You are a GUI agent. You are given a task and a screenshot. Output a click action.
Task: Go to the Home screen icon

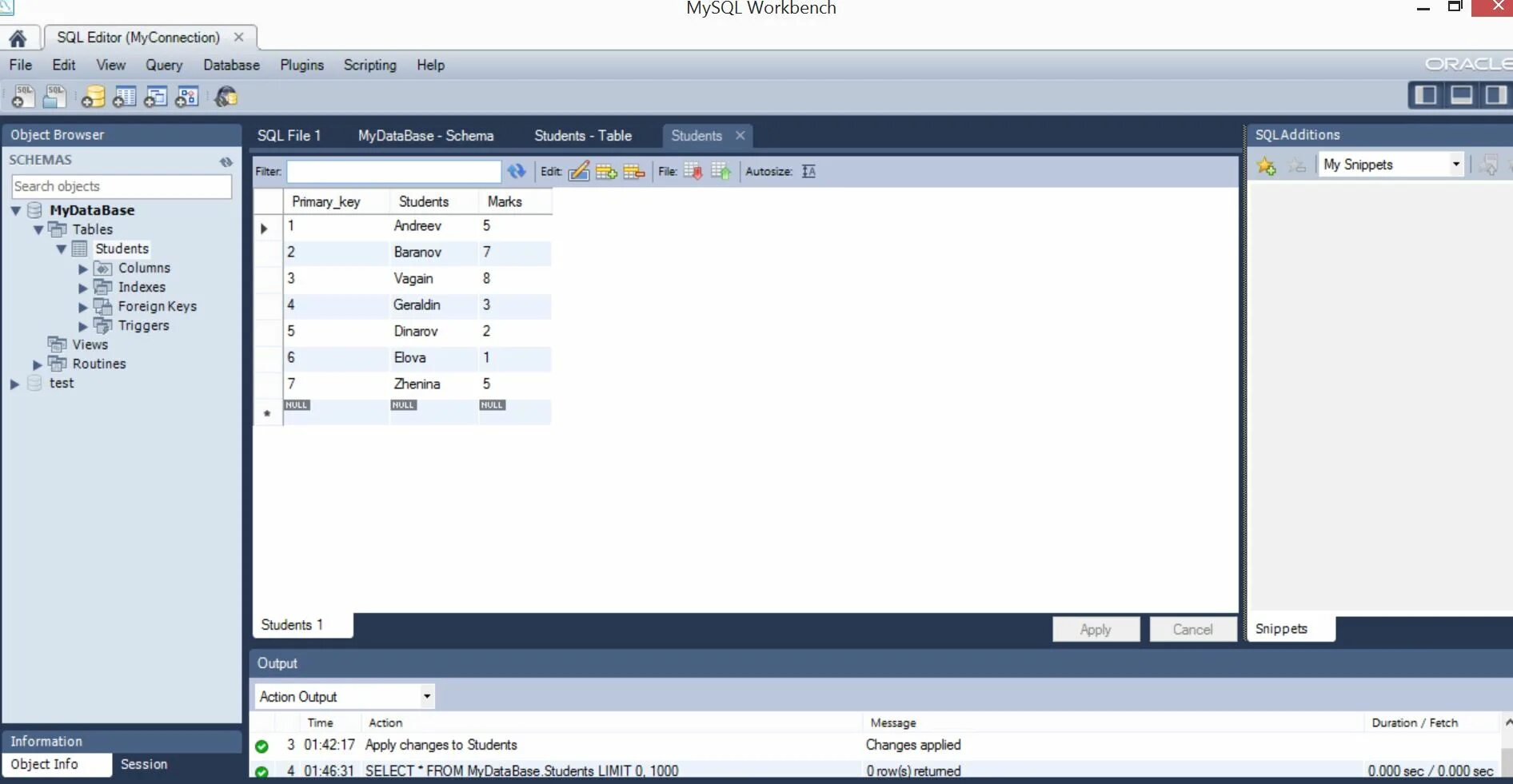pos(18,38)
